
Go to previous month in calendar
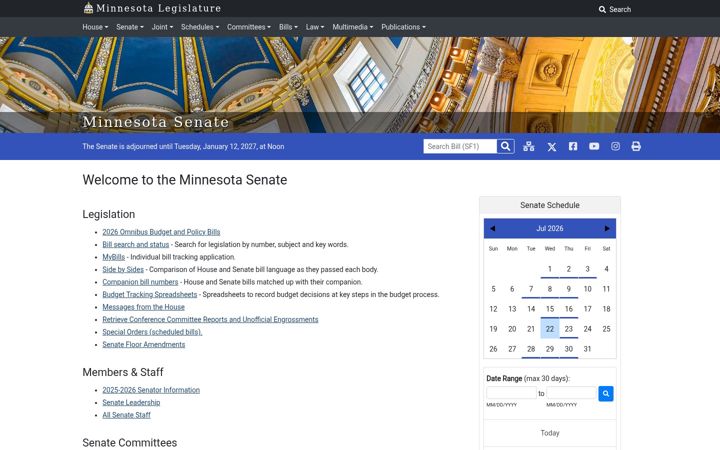point(493,228)
